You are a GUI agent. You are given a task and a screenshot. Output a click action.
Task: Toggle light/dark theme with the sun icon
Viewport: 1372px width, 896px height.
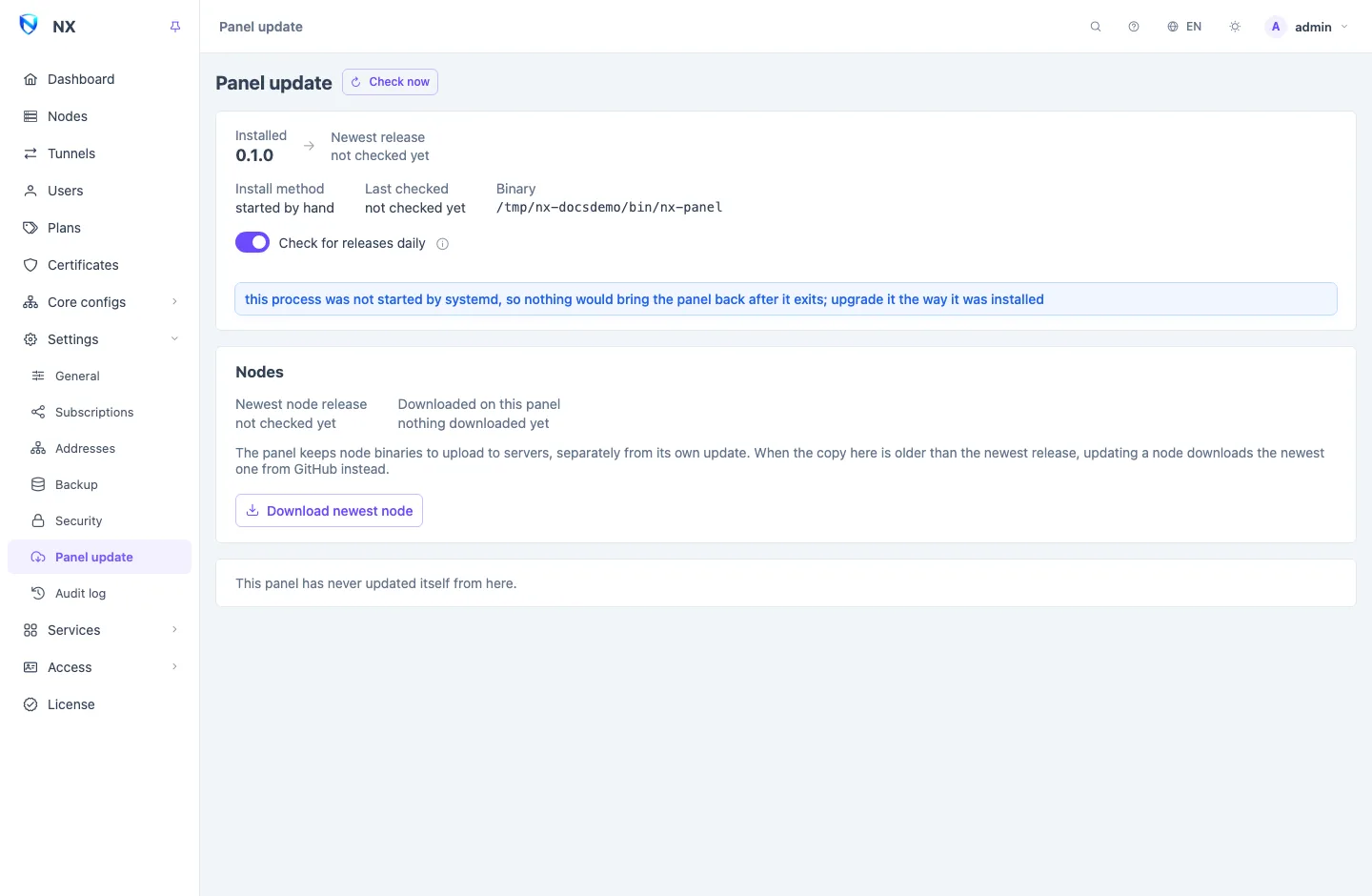pos(1235,27)
